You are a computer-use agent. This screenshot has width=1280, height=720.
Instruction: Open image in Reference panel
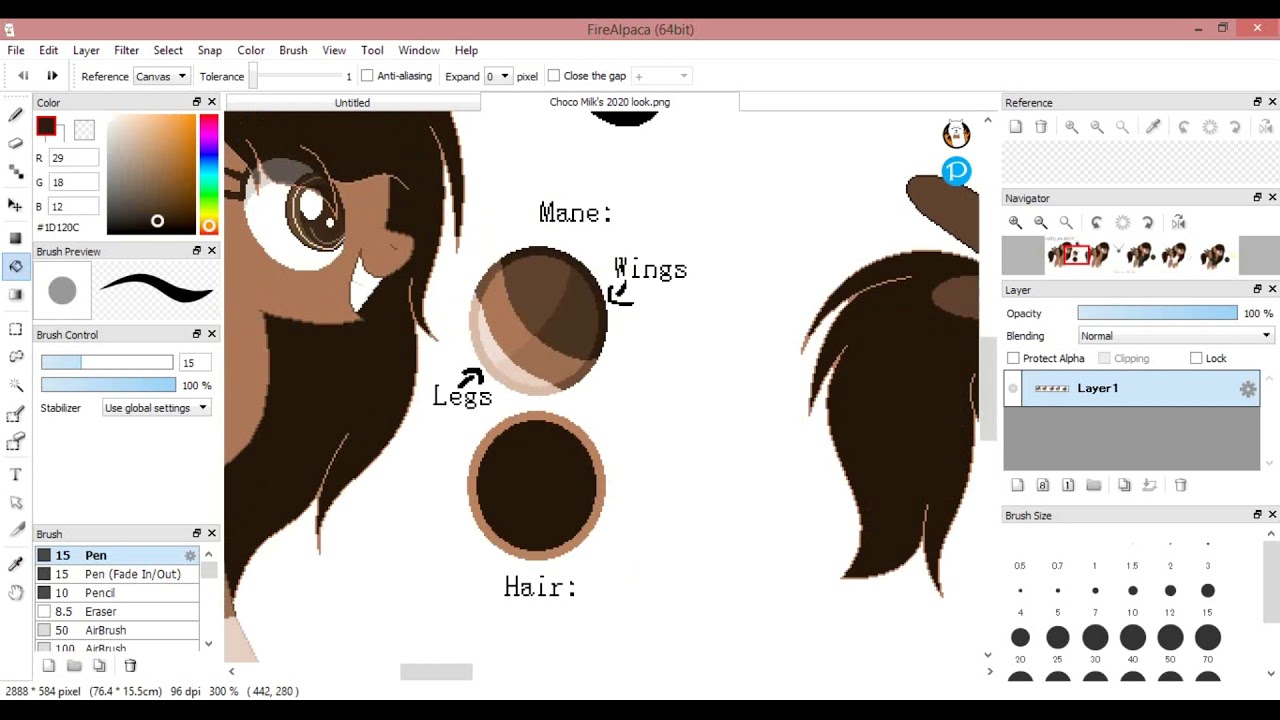click(1016, 127)
